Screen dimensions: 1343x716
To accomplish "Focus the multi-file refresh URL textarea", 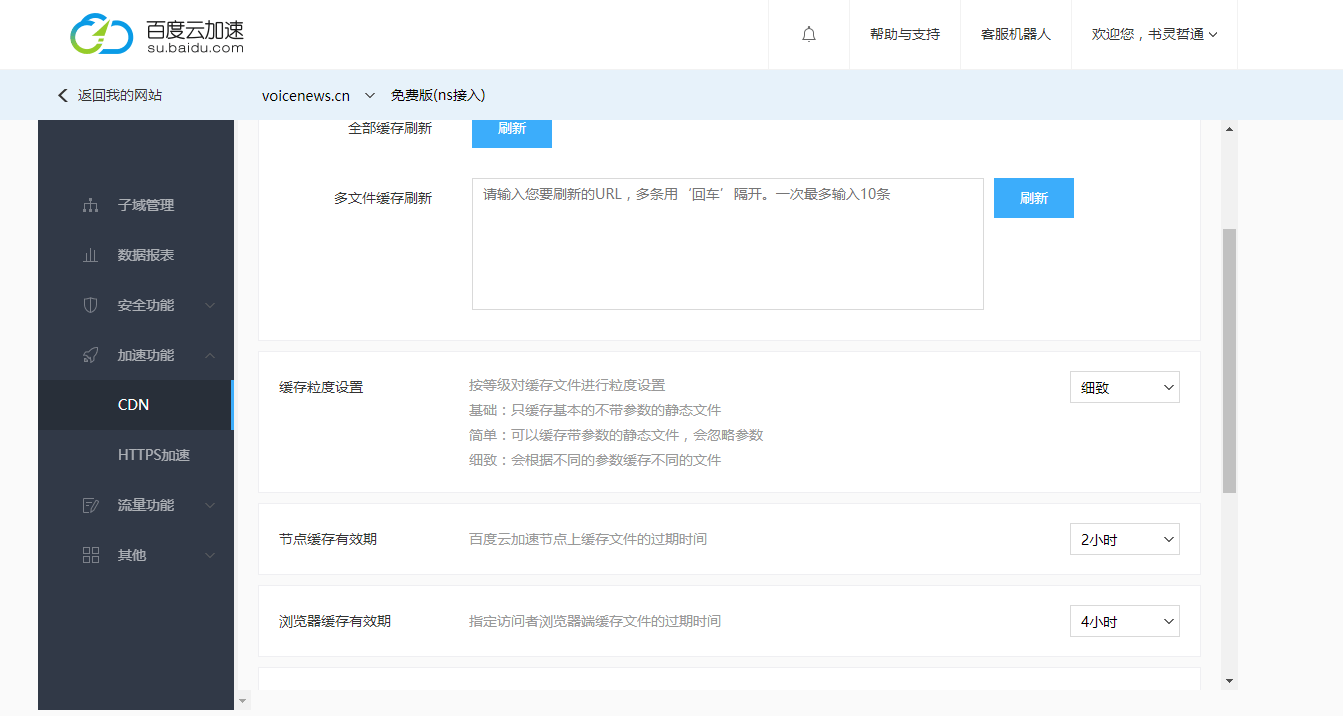I will coord(728,244).
